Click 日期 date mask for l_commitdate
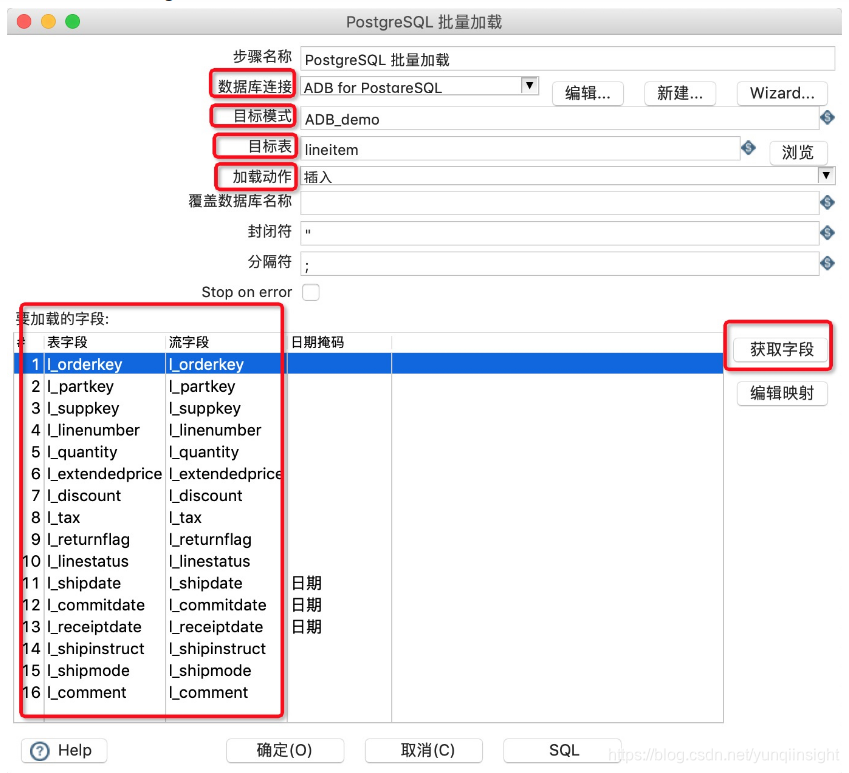This screenshot has width=849, height=773. tap(306, 605)
